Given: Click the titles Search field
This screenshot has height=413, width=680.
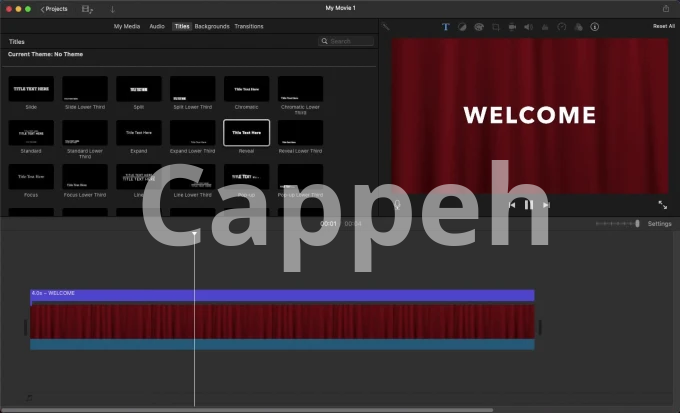Looking at the screenshot, I should pos(347,41).
